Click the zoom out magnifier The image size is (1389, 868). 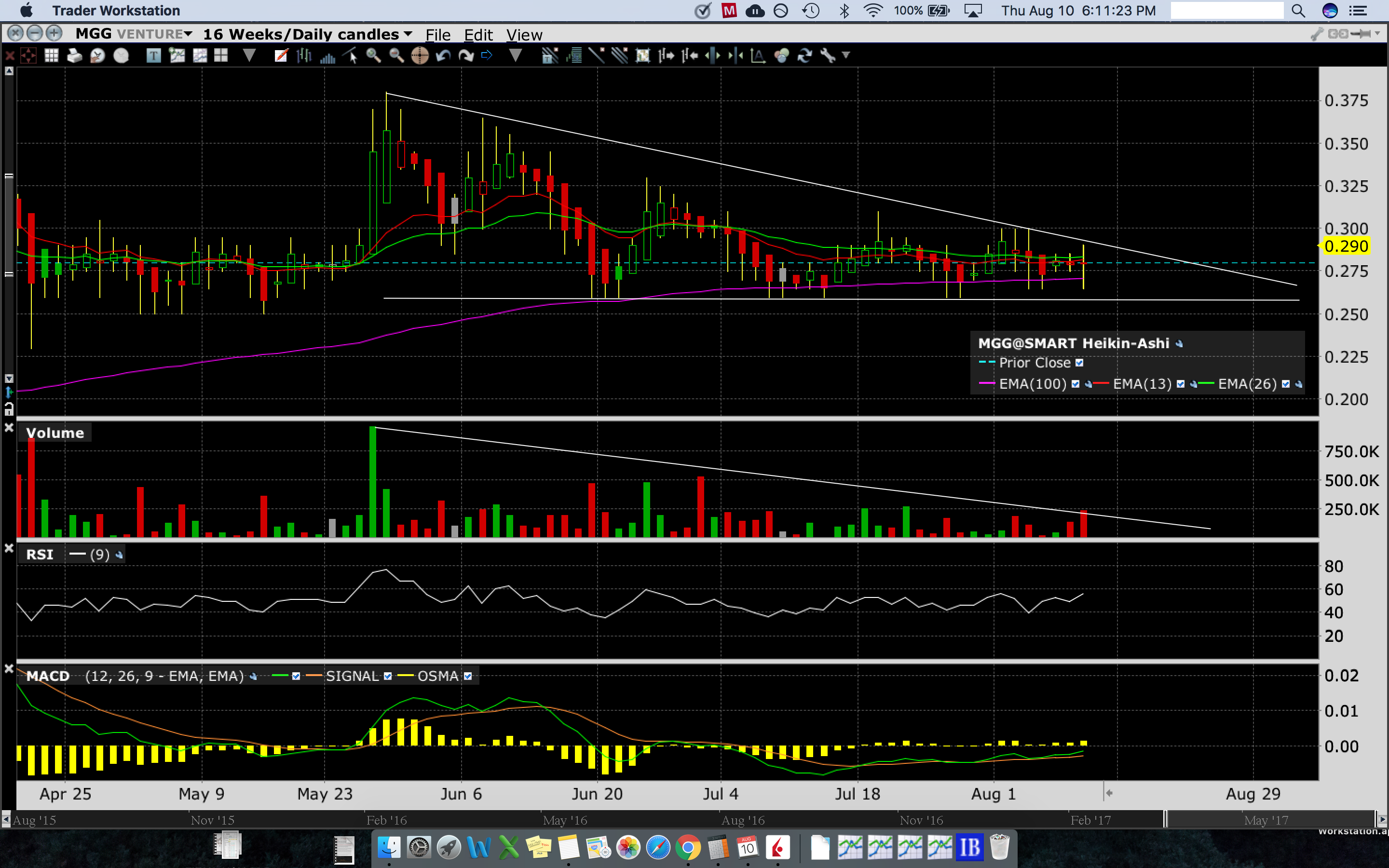(x=396, y=55)
